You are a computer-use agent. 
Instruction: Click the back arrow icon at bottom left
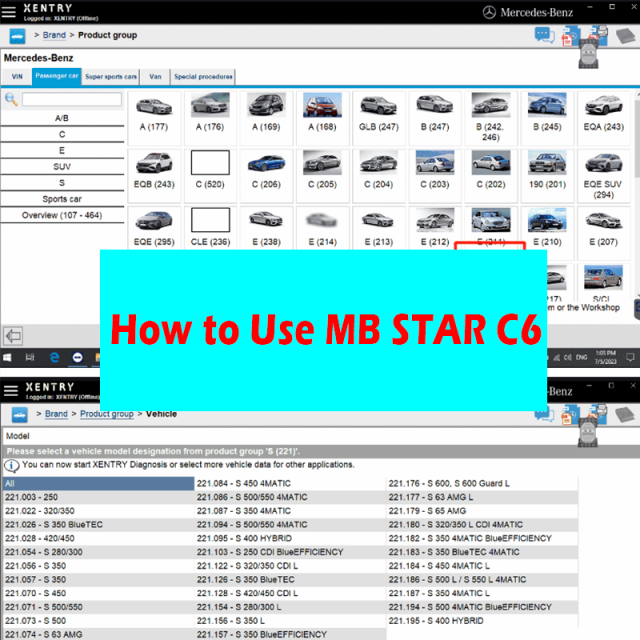(x=13, y=336)
